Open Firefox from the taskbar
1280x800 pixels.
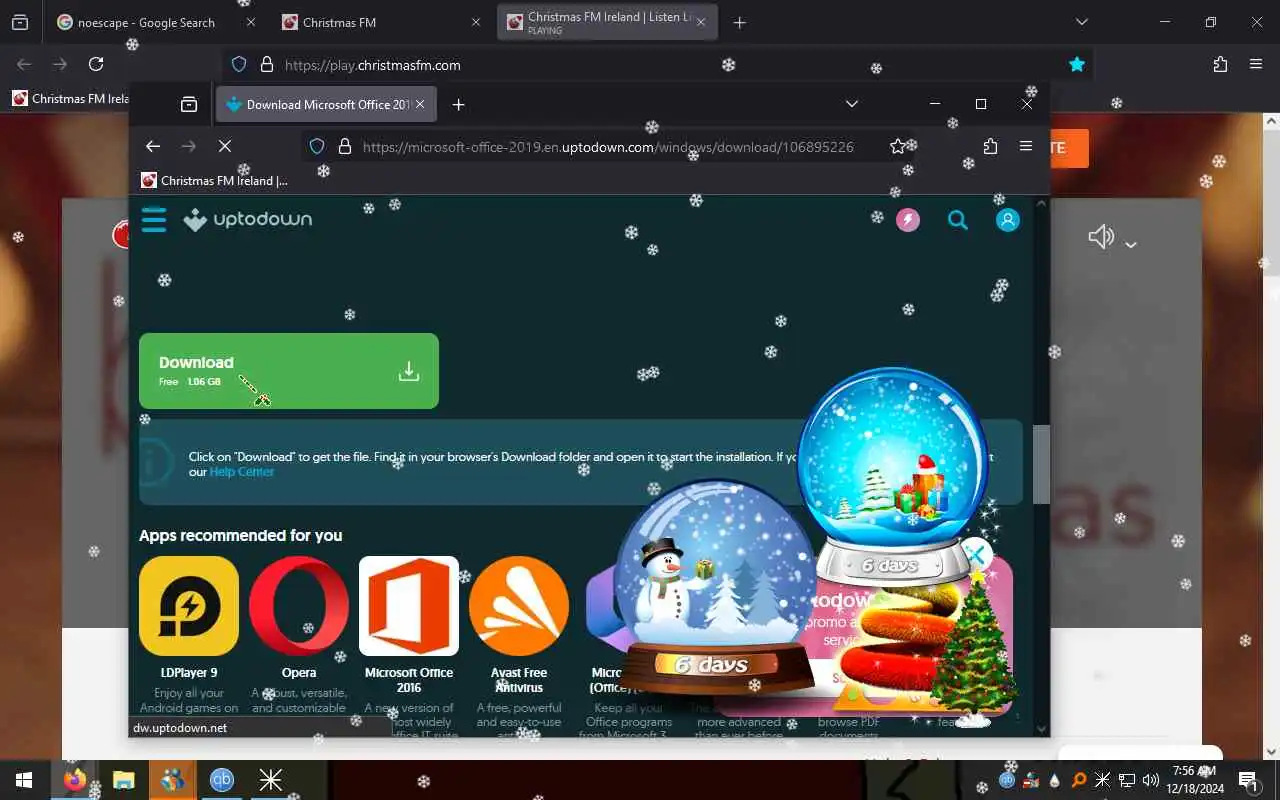pos(75,780)
